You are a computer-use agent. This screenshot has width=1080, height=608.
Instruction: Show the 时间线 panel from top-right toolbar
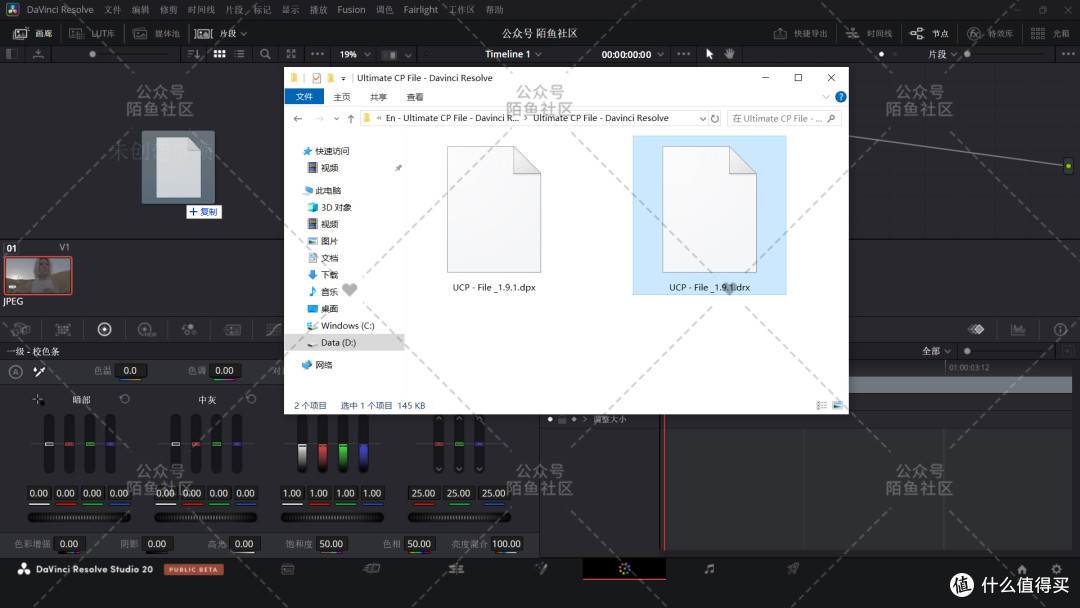click(869, 33)
